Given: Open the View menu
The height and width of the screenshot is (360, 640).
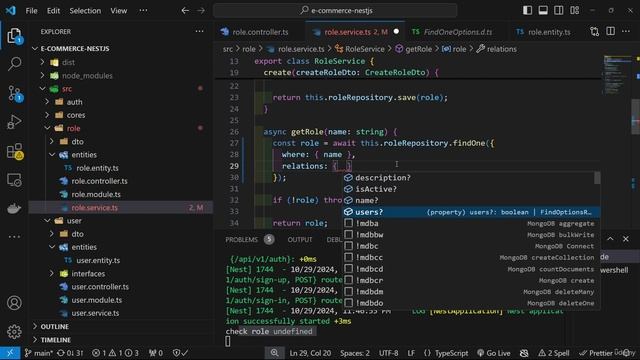Looking at the screenshot, I should (119, 11).
